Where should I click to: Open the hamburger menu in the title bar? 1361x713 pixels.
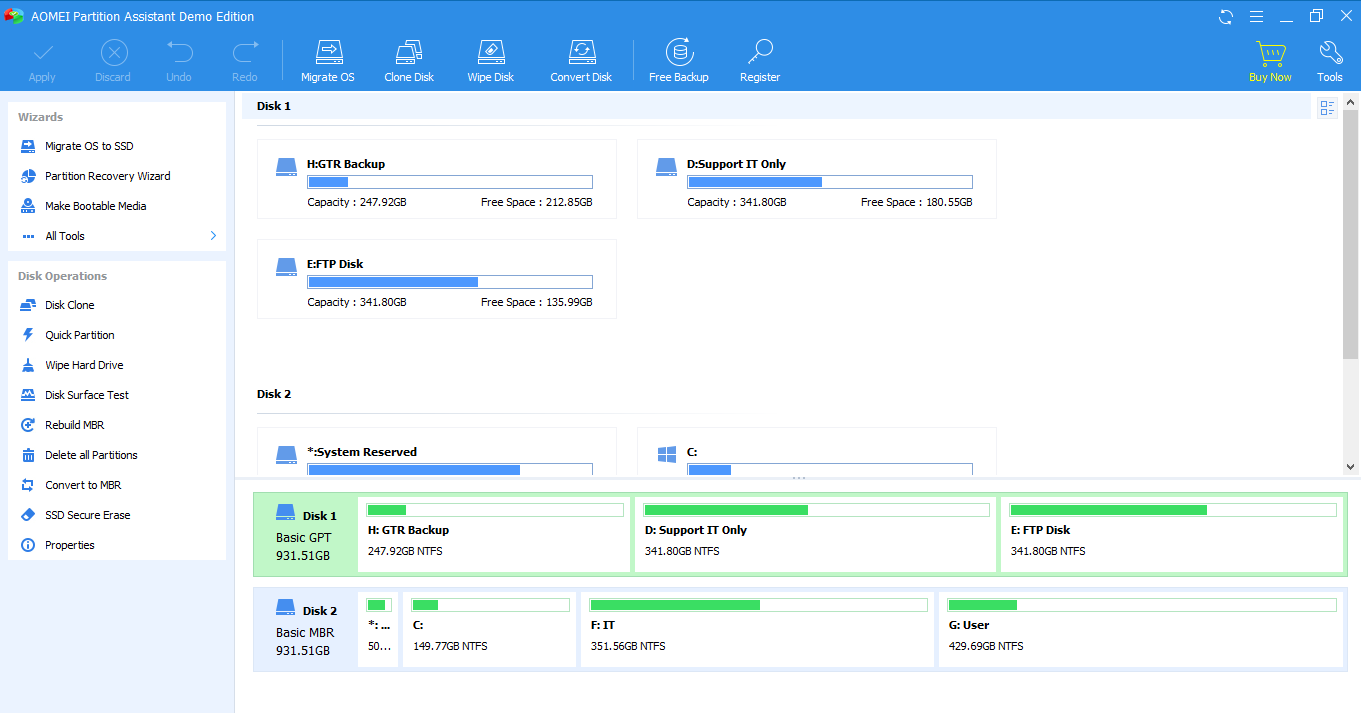click(x=1255, y=16)
